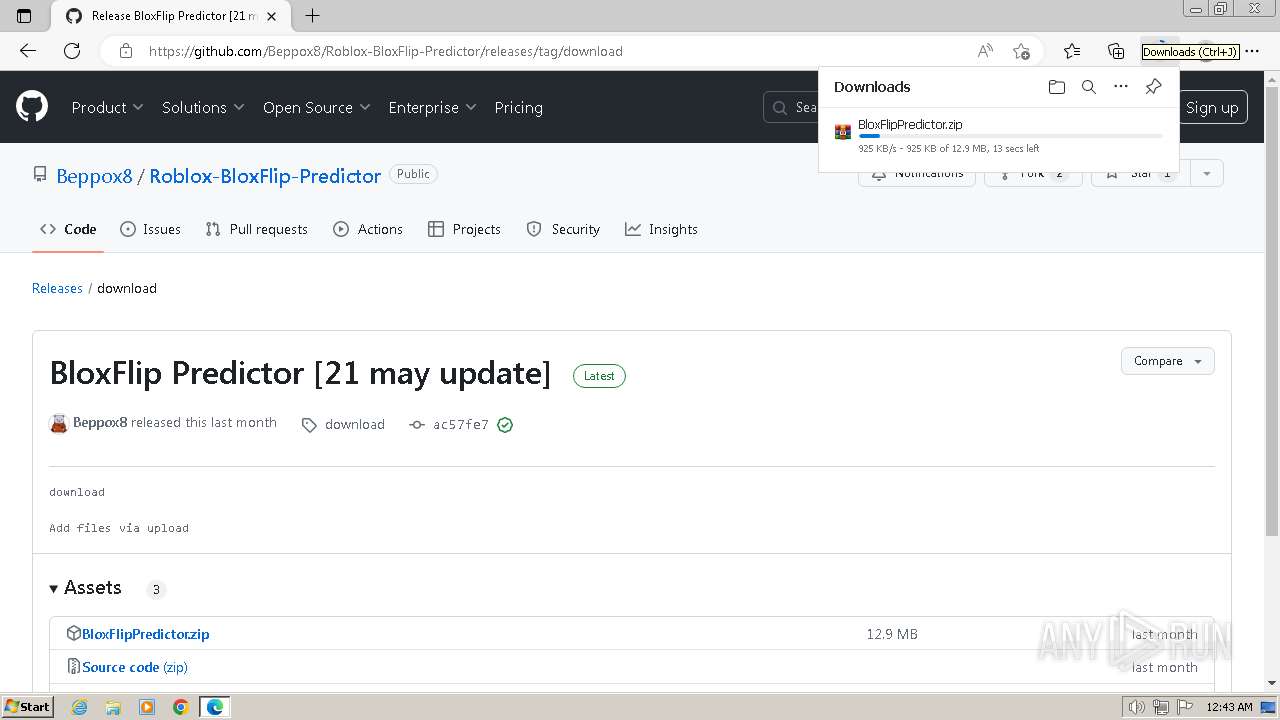Search downloads with the magnifier icon

tap(1089, 87)
